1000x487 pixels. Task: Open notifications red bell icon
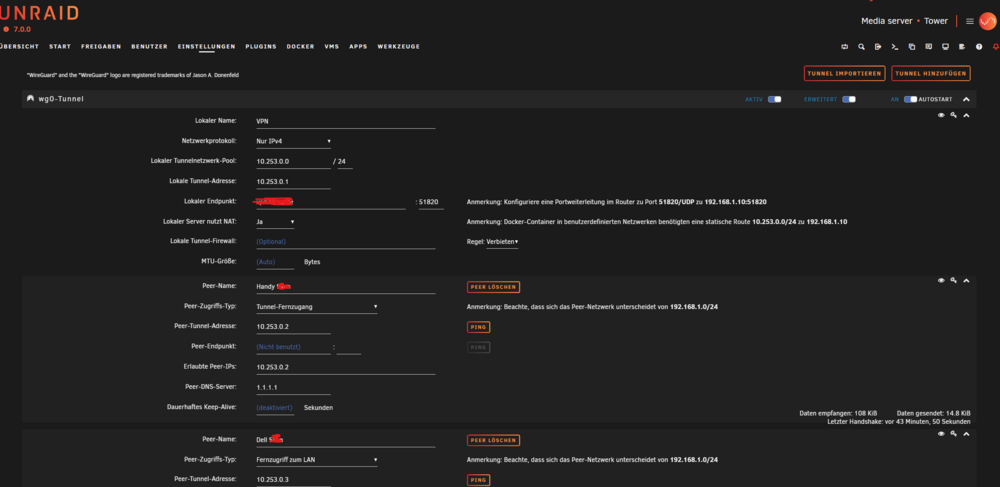coord(996,47)
